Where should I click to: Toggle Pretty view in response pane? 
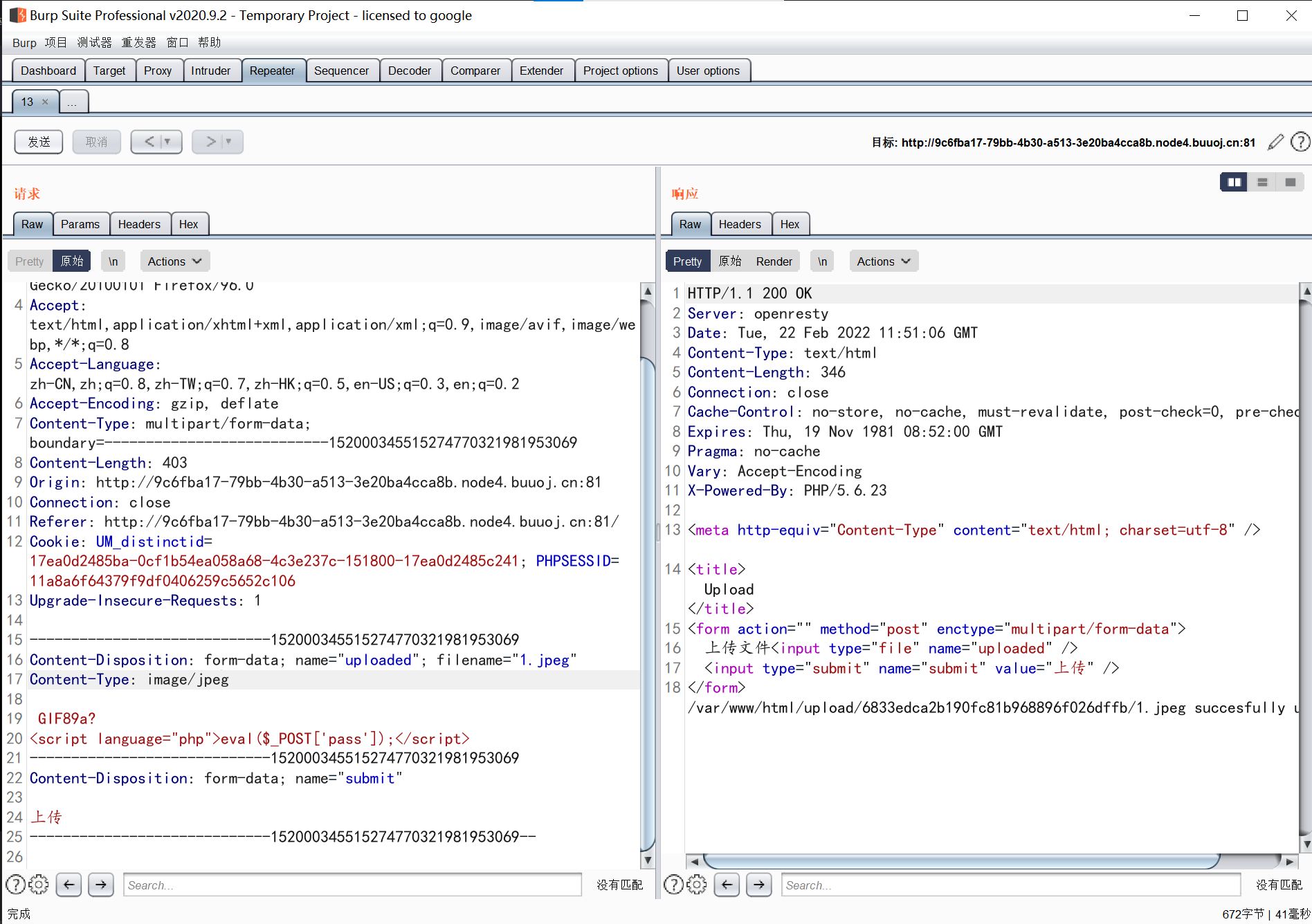coord(688,261)
